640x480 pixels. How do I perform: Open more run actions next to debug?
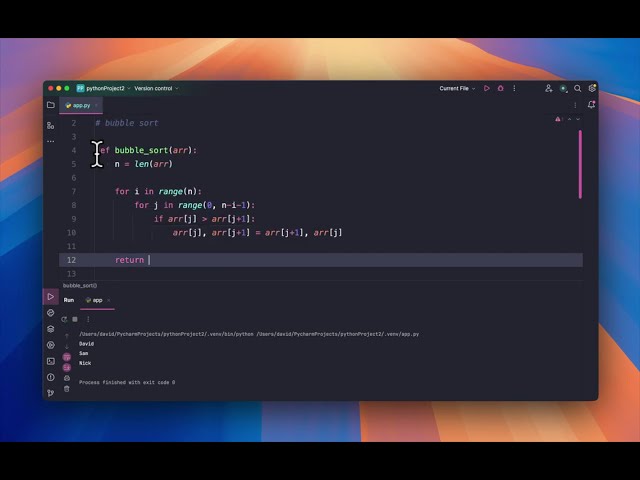[x=514, y=88]
